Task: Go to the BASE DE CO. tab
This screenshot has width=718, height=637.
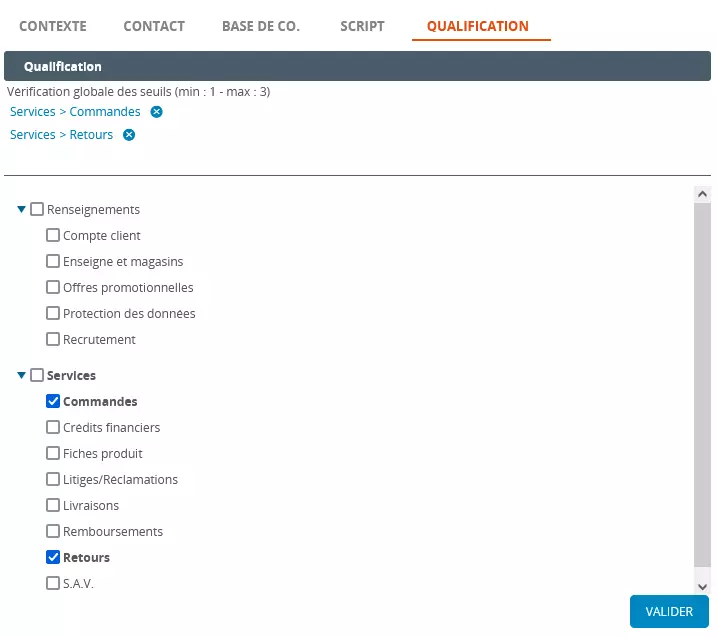Action: tap(260, 26)
